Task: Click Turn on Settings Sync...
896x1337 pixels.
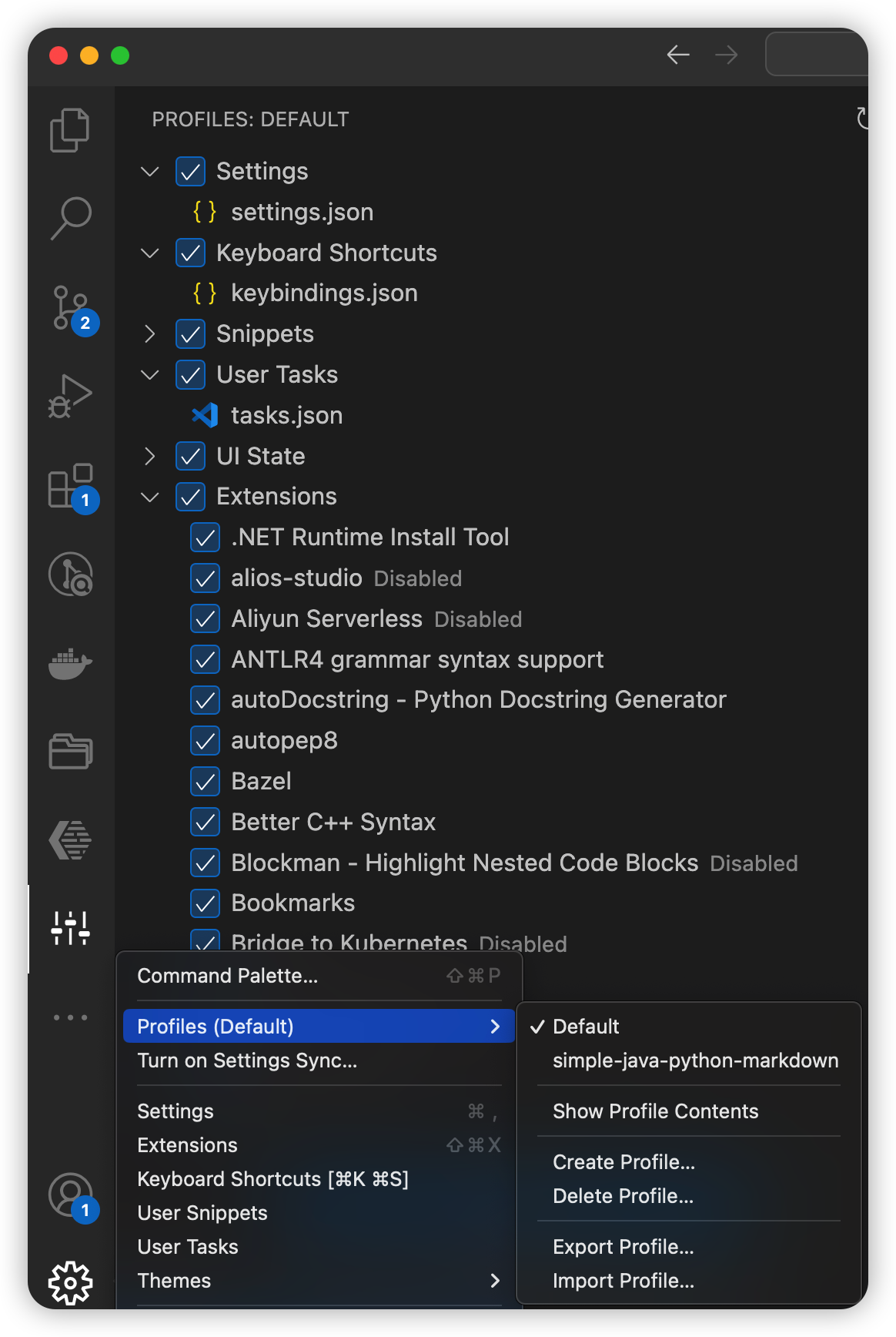Action: [x=247, y=1061]
